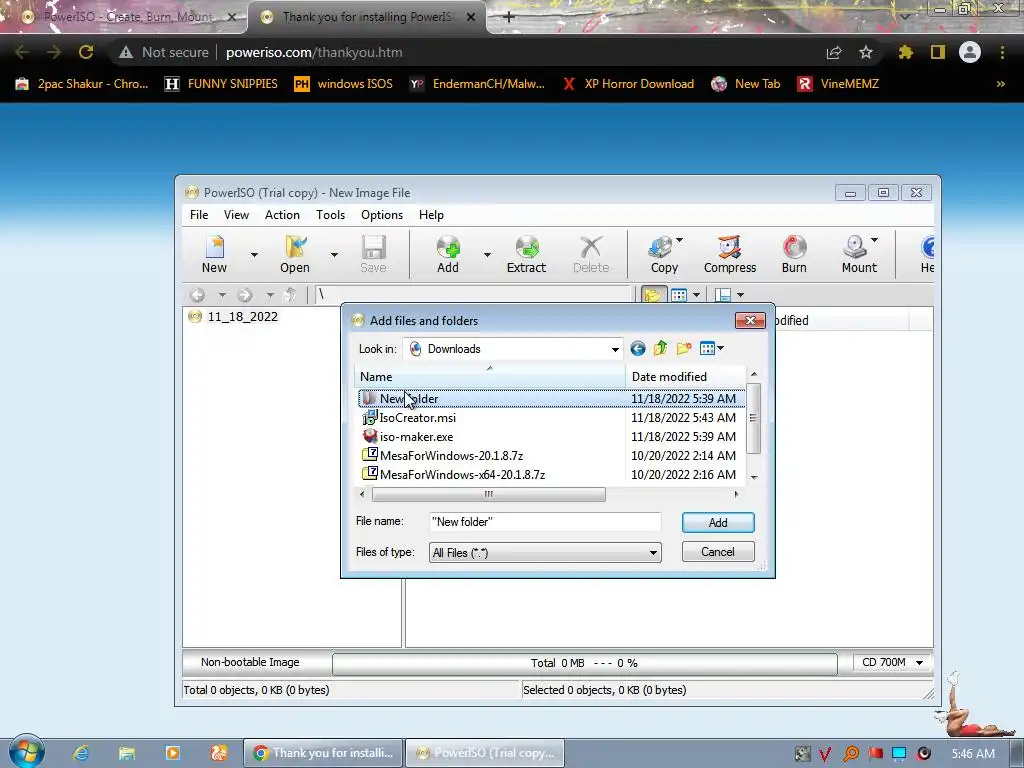Click the Save toolbar icon
Screen dimensions: 1024x768
point(374,254)
